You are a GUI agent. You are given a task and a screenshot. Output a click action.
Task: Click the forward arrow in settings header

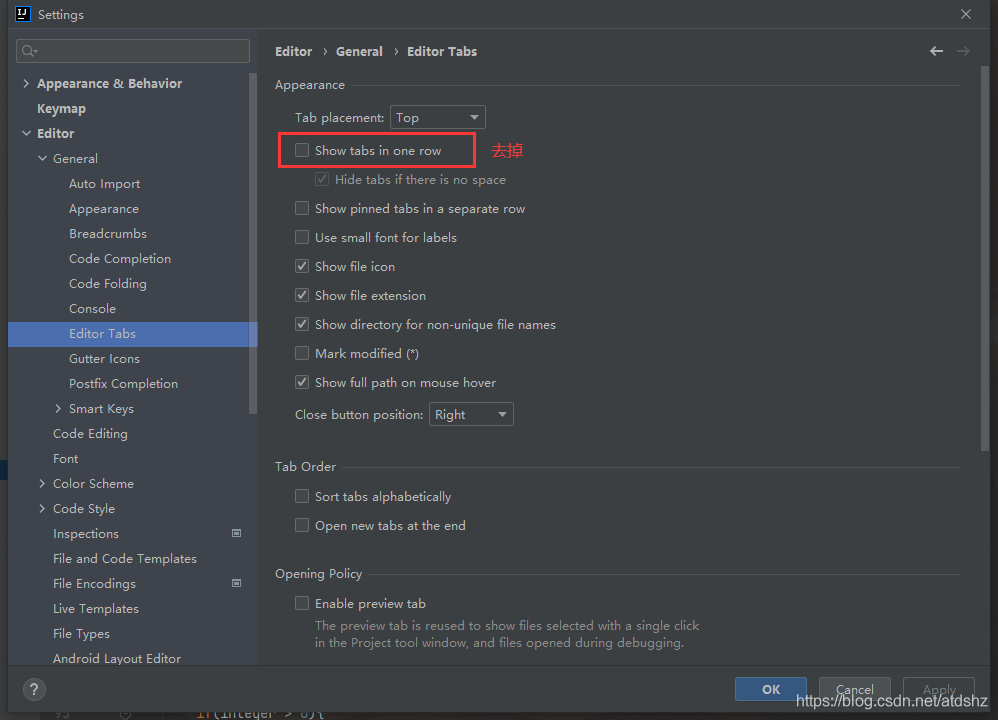click(x=963, y=51)
